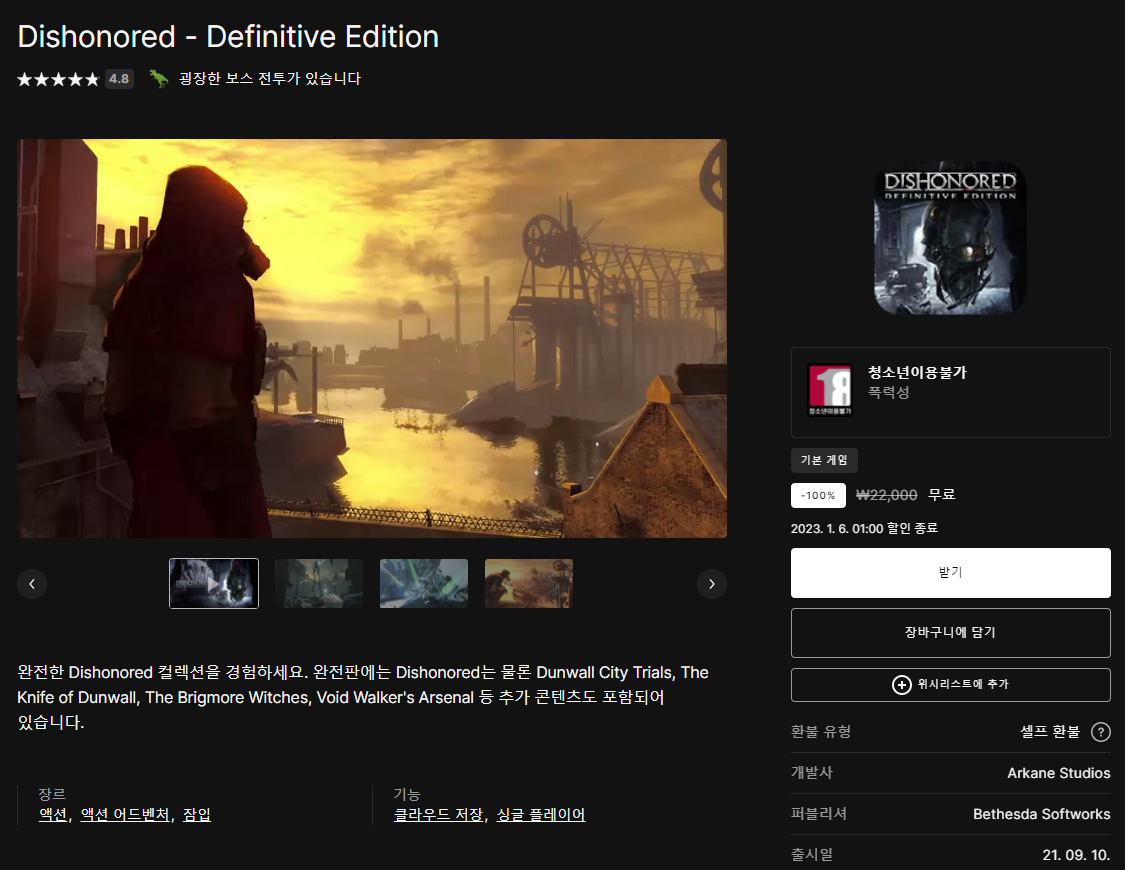Click the -100% discount badge
This screenshot has height=870, width=1125.
818,496
